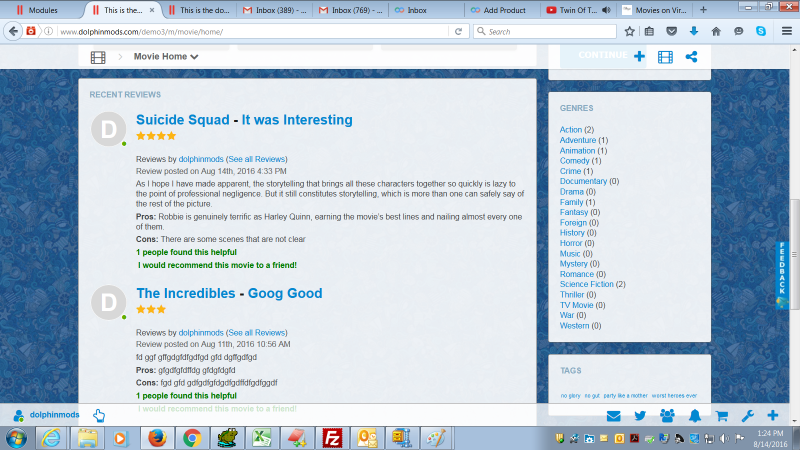
Task: Click the Skype icon in browser toolbar
Action: pos(761,31)
